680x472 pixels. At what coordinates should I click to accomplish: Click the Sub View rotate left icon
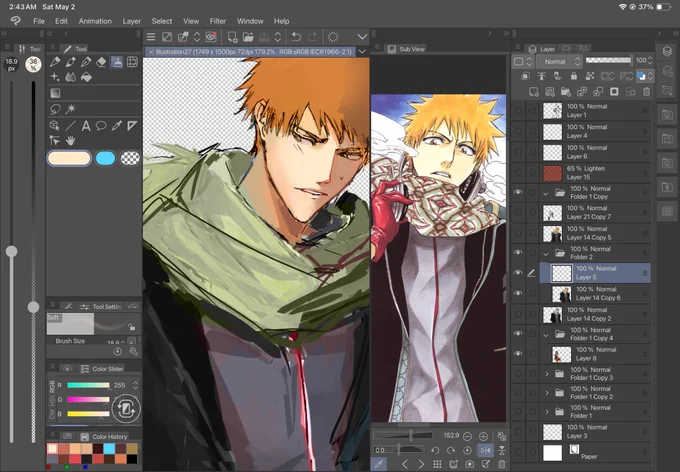click(x=435, y=450)
